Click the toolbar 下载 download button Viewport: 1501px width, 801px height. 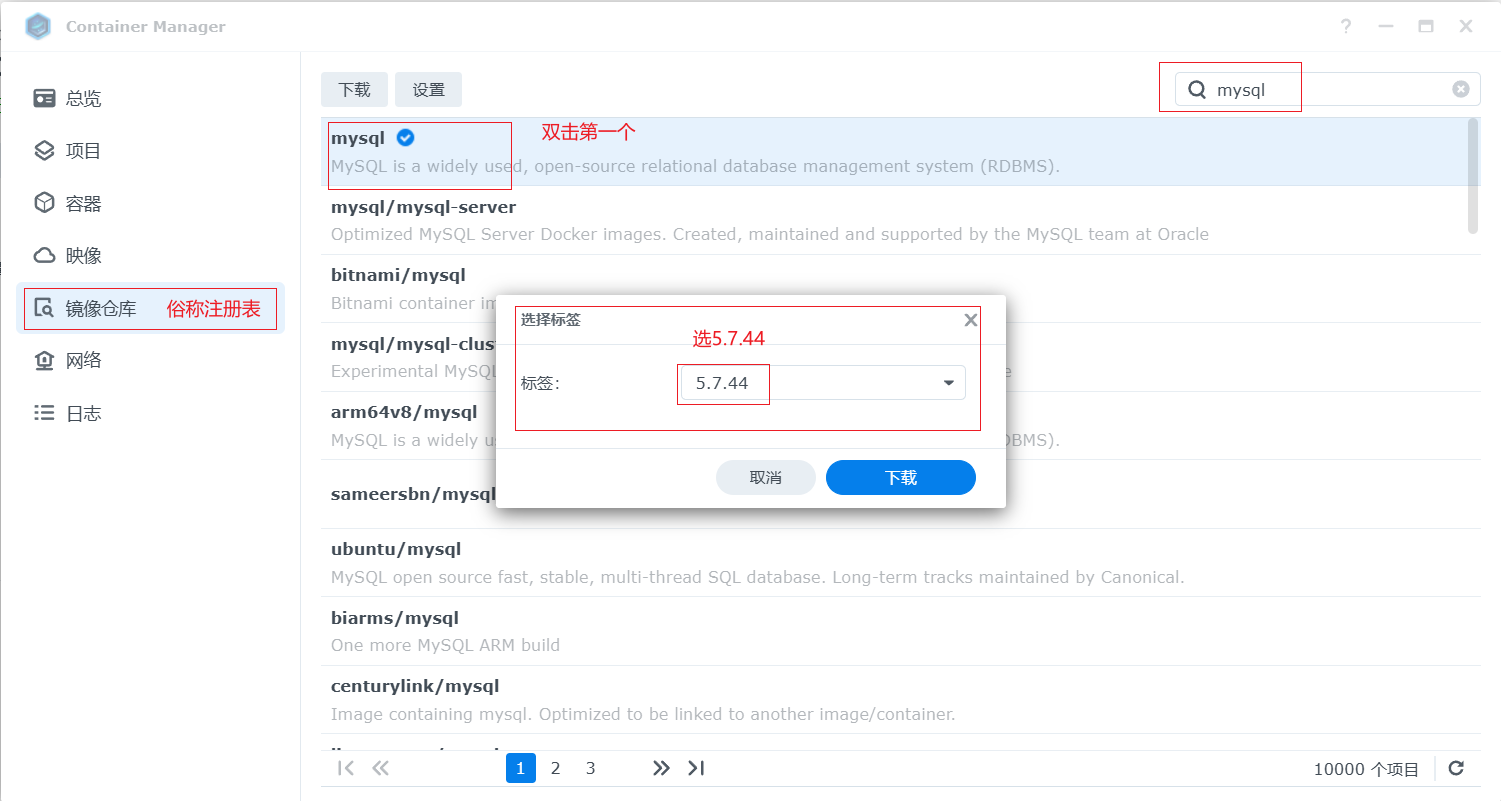point(354,89)
